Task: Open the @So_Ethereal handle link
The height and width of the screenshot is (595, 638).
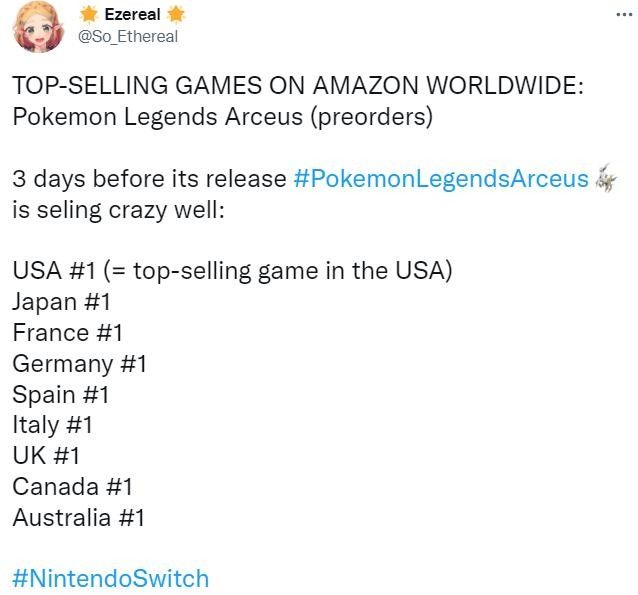Action: point(128,36)
